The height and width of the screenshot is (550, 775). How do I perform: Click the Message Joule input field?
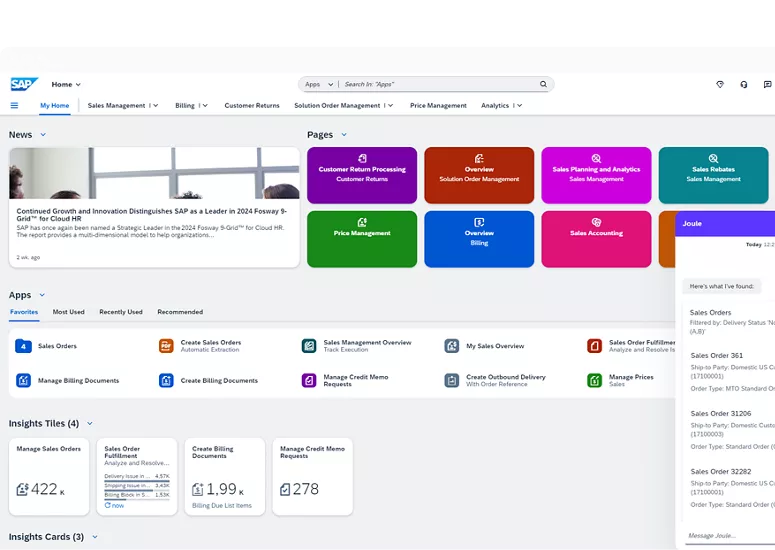[725, 535]
